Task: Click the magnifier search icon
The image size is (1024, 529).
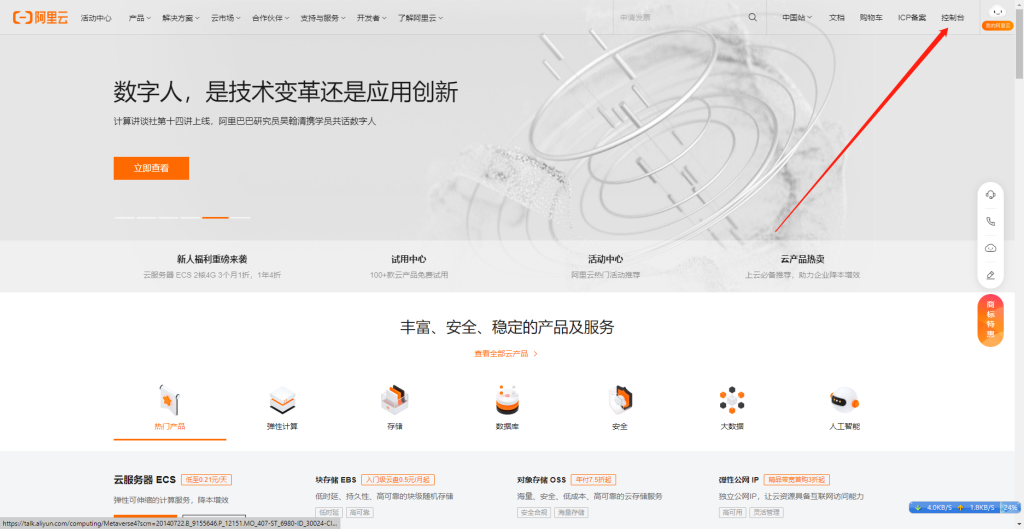Action: tap(753, 18)
